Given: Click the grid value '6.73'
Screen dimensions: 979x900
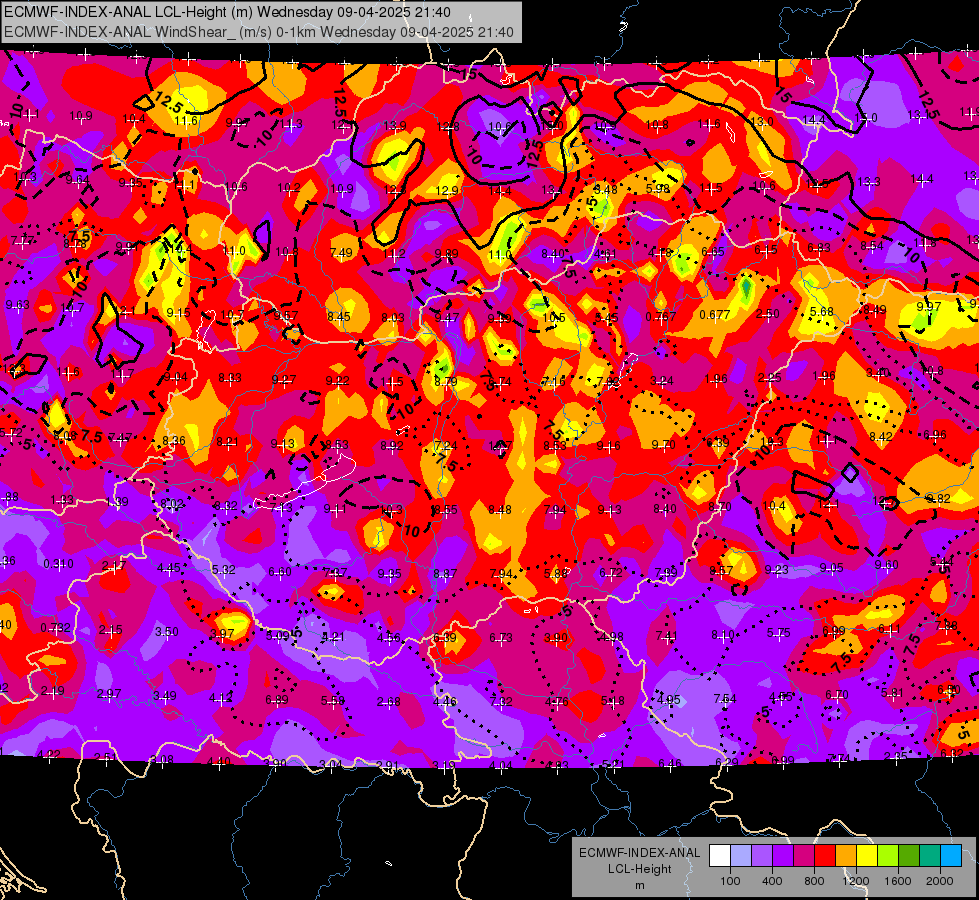Looking at the screenshot, I should [x=501, y=638].
